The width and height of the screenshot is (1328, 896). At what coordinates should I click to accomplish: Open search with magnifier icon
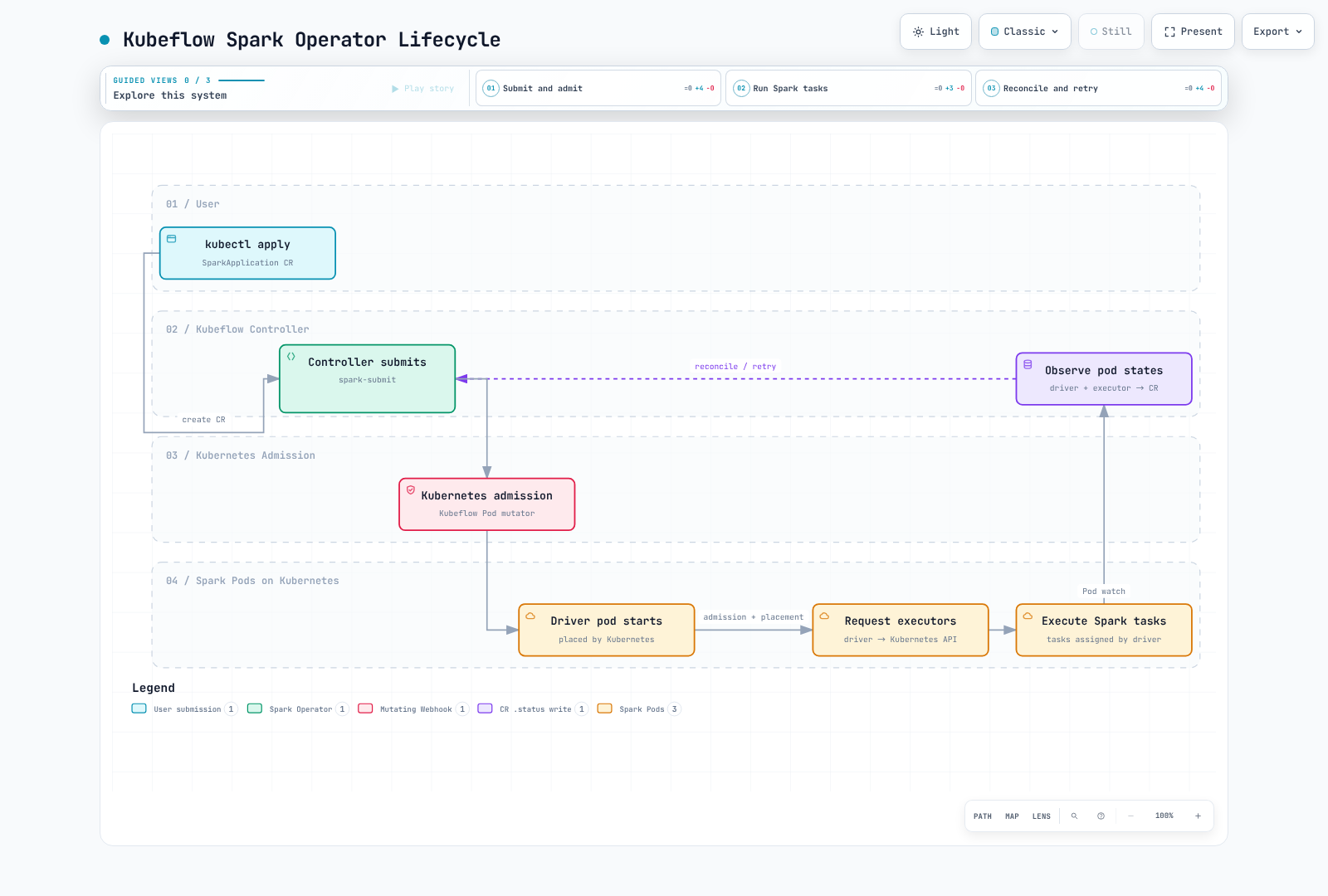pyautogui.click(x=1074, y=816)
